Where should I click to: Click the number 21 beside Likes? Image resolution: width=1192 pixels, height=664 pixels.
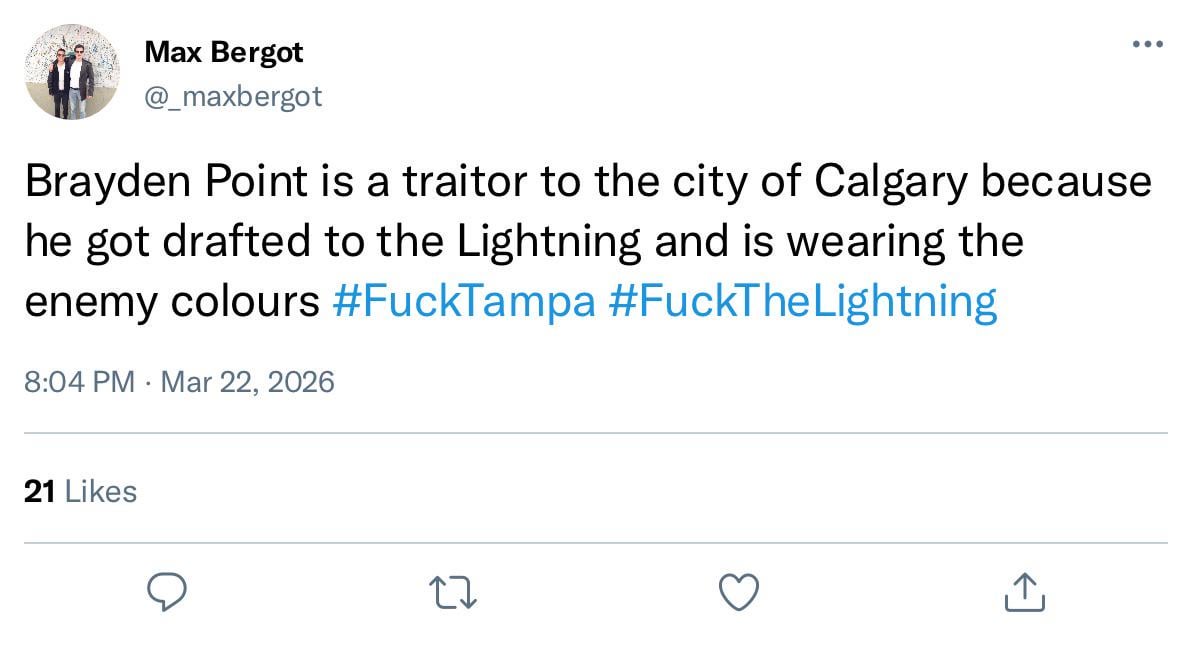click(38, 491)
